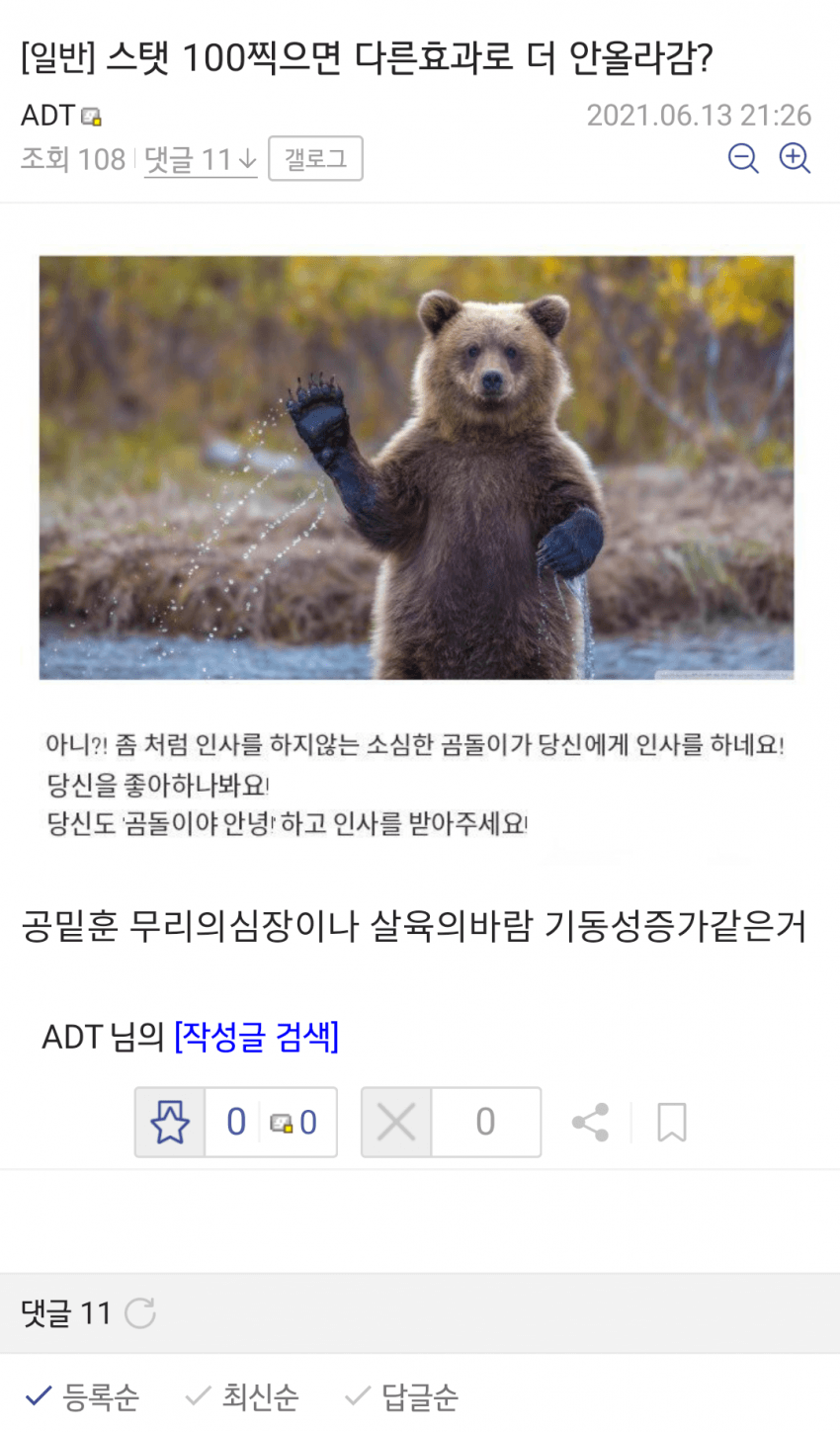The image size is (840, 1432).
Task: Share post via share icon
Action: [x=590, y=1123]
